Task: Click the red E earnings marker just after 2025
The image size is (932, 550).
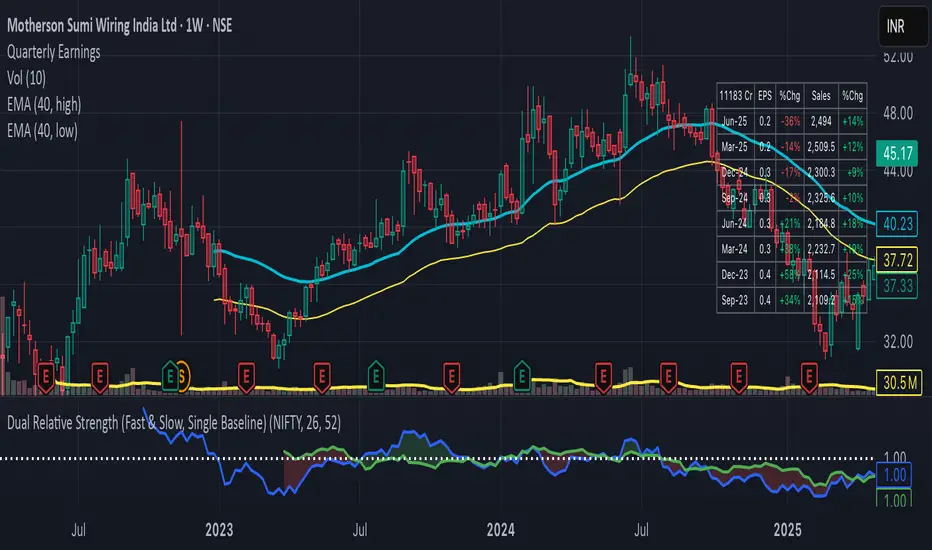Action: click(808, 377)
